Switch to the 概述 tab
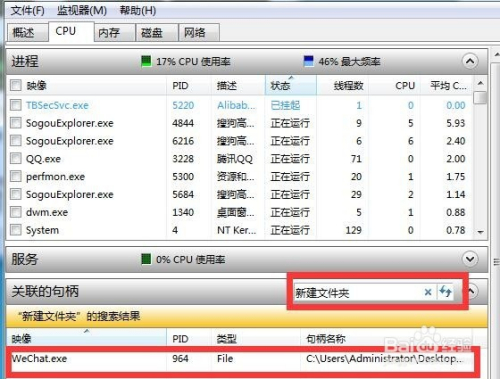 27,32
